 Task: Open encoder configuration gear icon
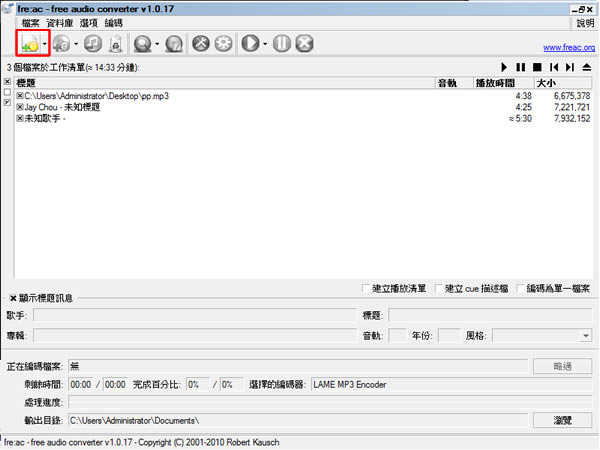[x=224, y=44]
